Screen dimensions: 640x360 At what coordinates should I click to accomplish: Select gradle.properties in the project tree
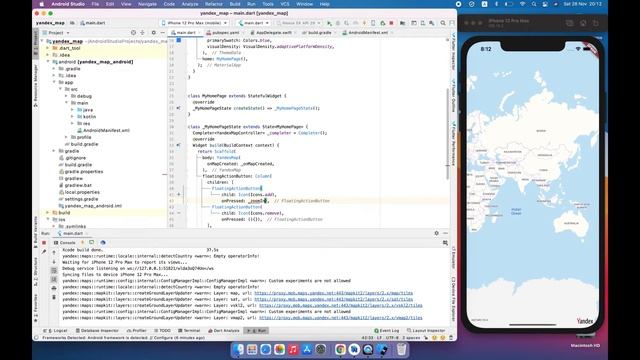point(84,172)
